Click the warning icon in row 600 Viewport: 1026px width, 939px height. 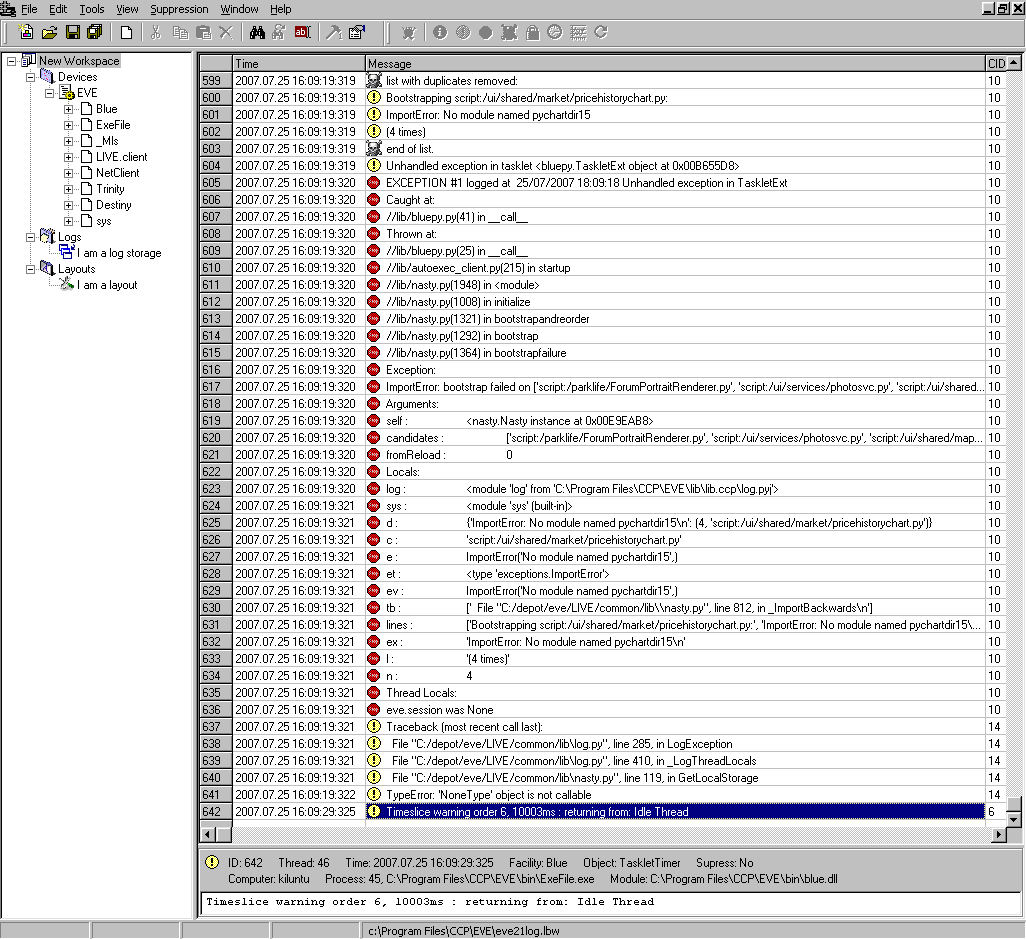click(x=374, y=97)
